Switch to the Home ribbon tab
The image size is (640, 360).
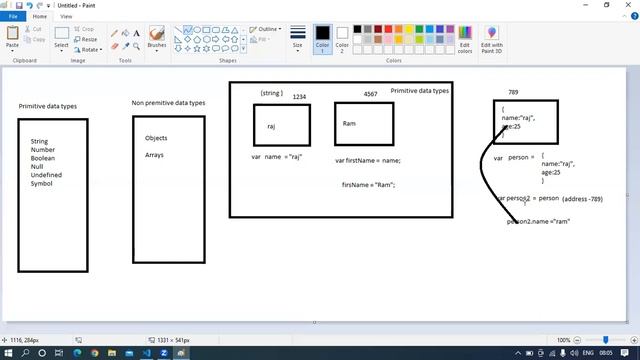40,16
